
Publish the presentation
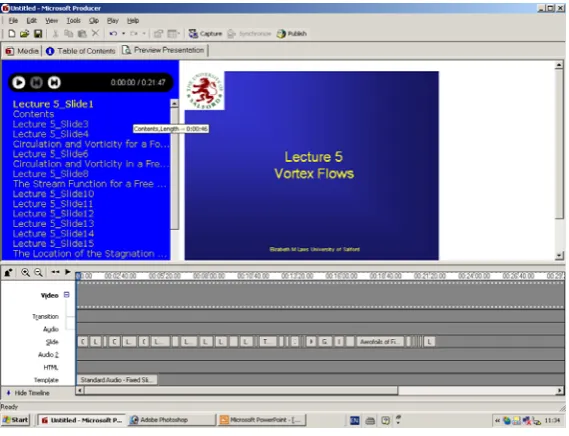click(292, 34)
